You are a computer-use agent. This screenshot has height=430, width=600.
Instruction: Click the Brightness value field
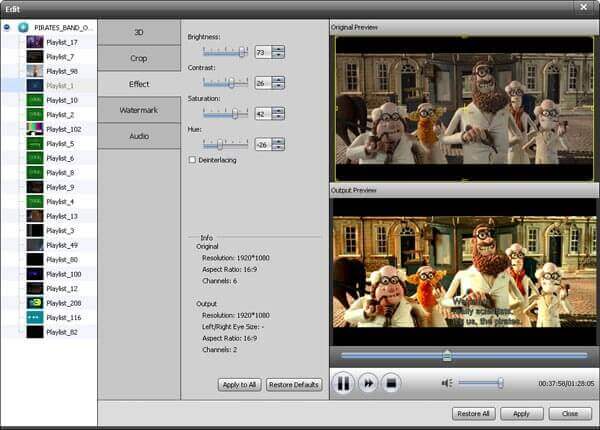(x=263, y=52)
